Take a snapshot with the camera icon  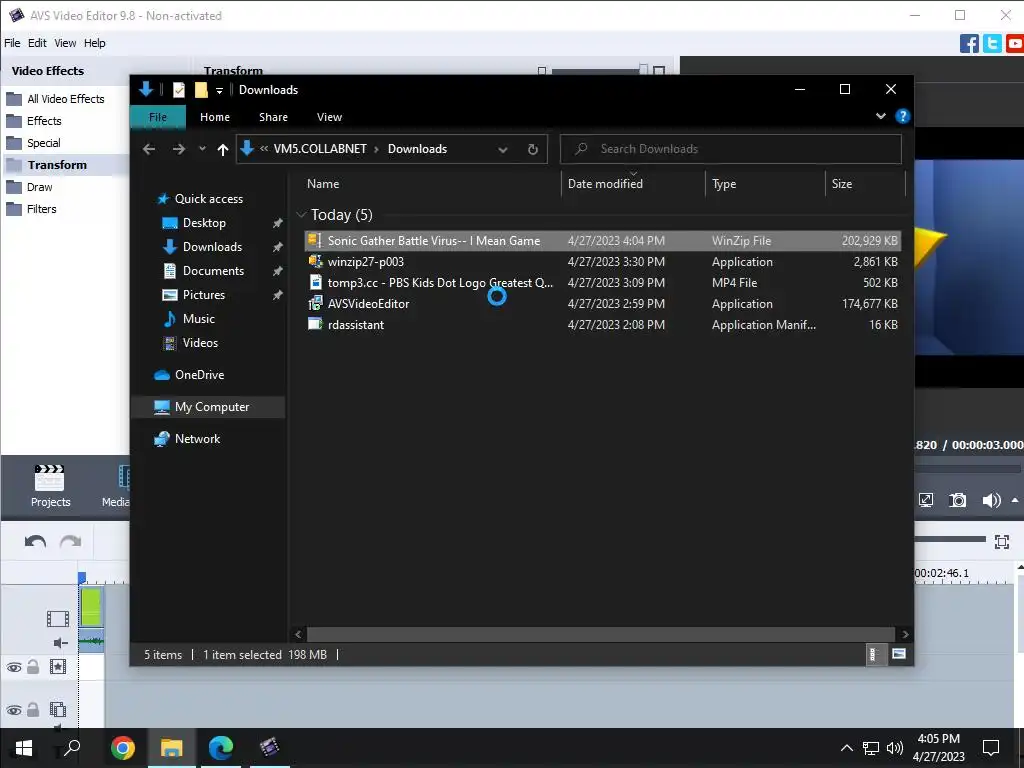[957, 500]
